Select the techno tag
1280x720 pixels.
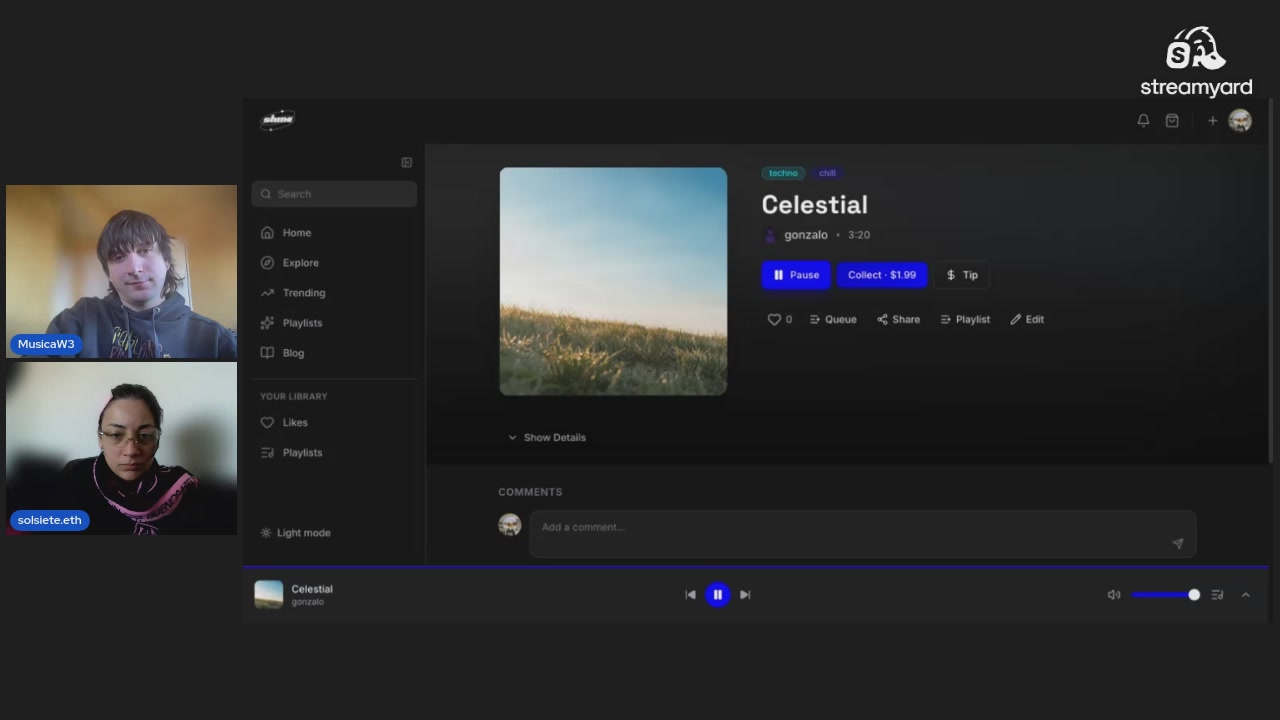coord(783,173)
